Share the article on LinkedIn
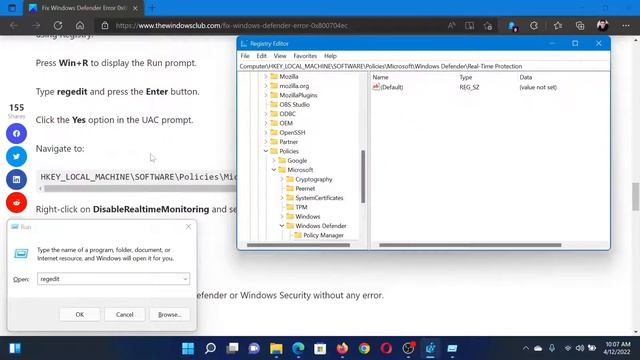The width and height of the screenshot is (640, 360). tap(16, 179)
